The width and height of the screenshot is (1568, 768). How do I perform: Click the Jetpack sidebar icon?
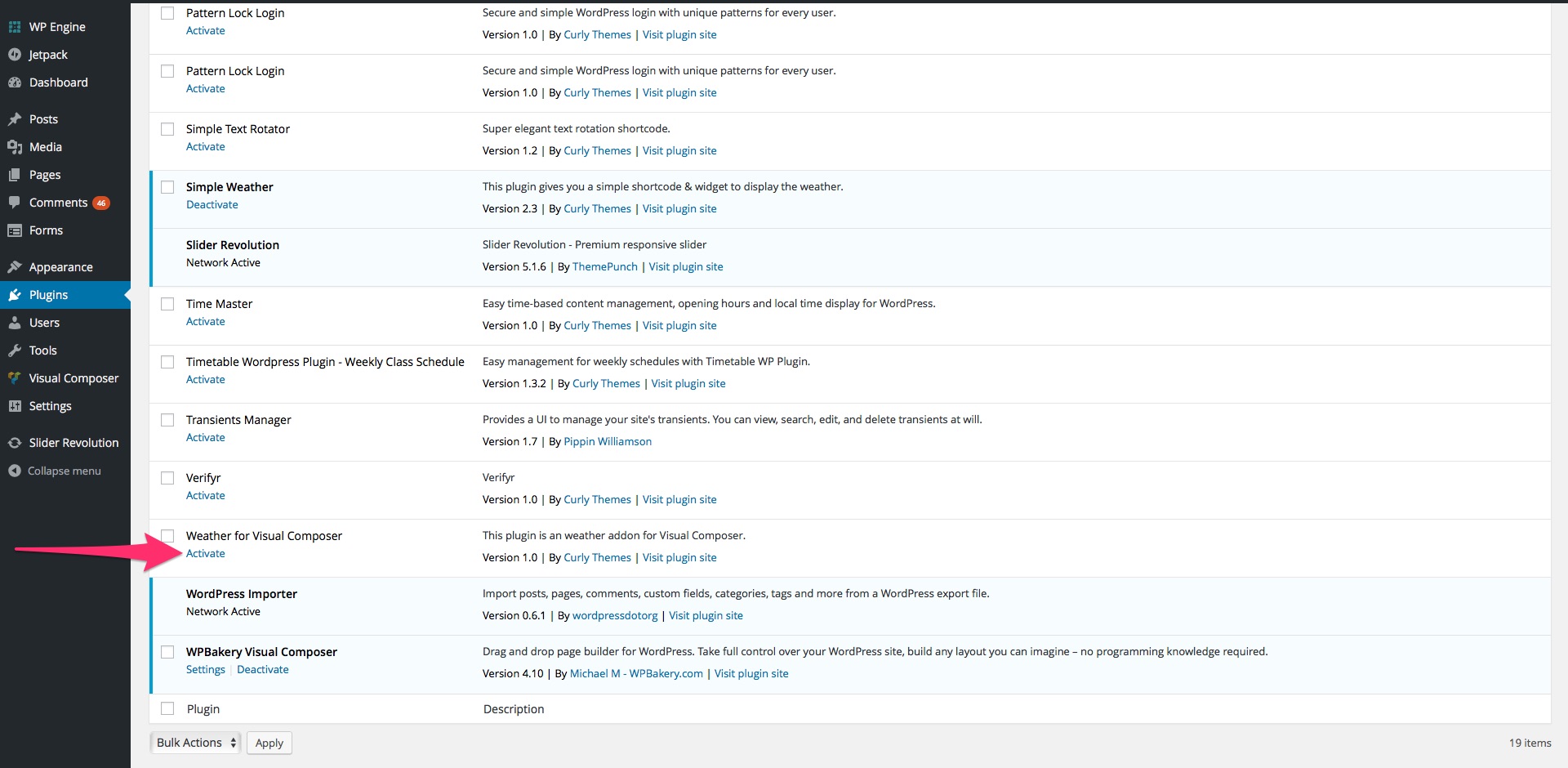15,55
